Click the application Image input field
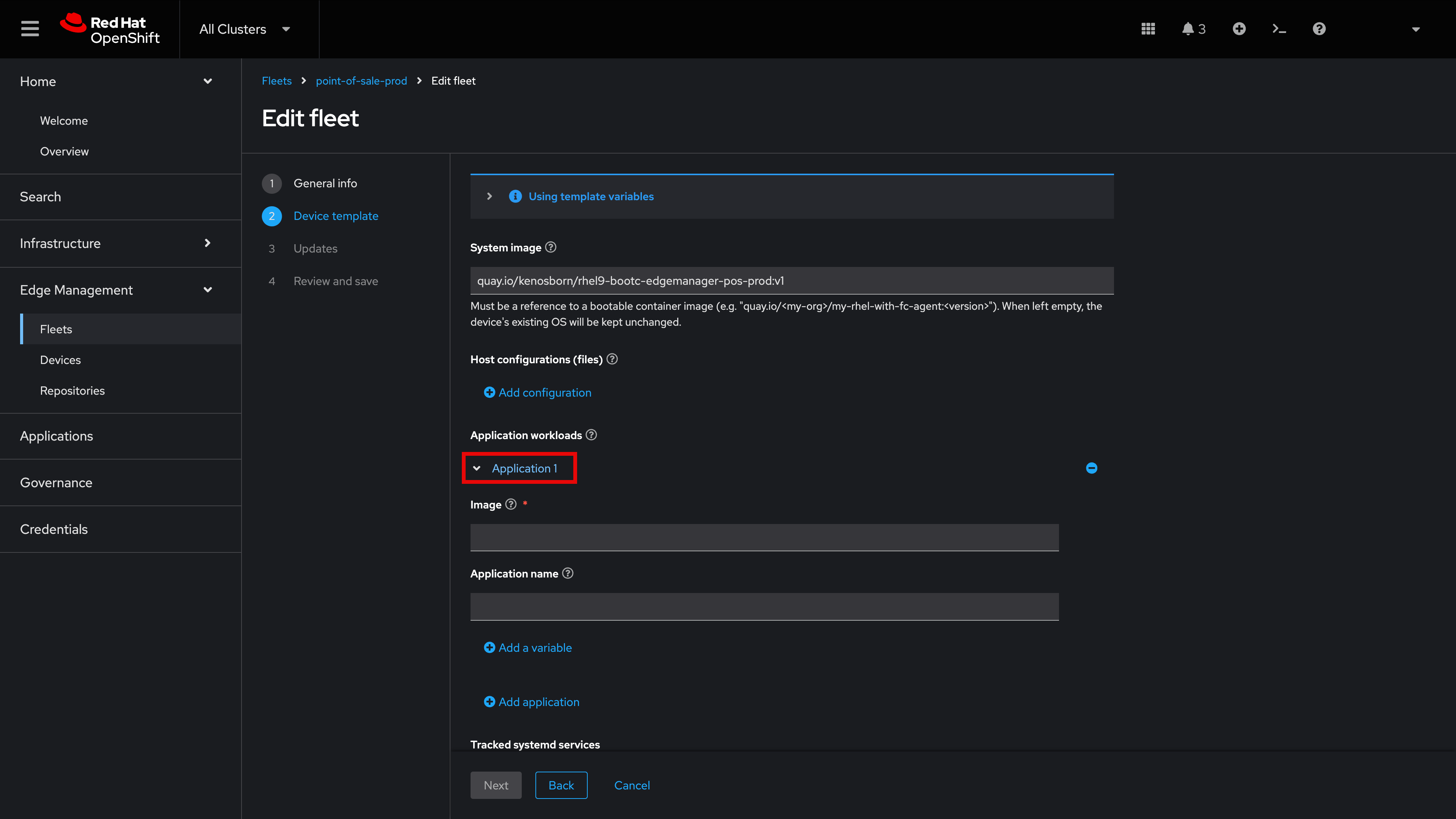 tap(764, 538)
